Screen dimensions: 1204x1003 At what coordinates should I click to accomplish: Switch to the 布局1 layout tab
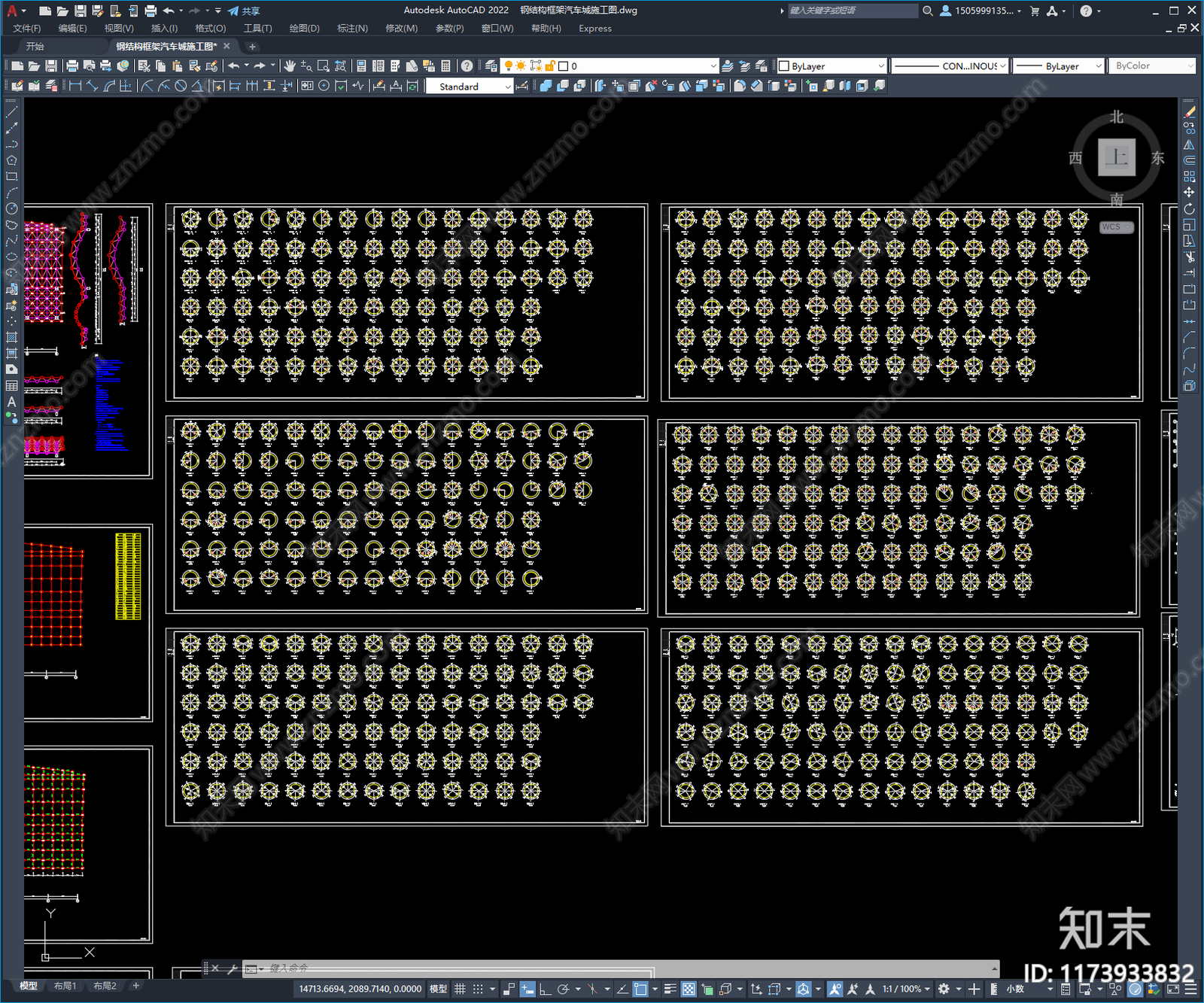click(x=65, y=986)
